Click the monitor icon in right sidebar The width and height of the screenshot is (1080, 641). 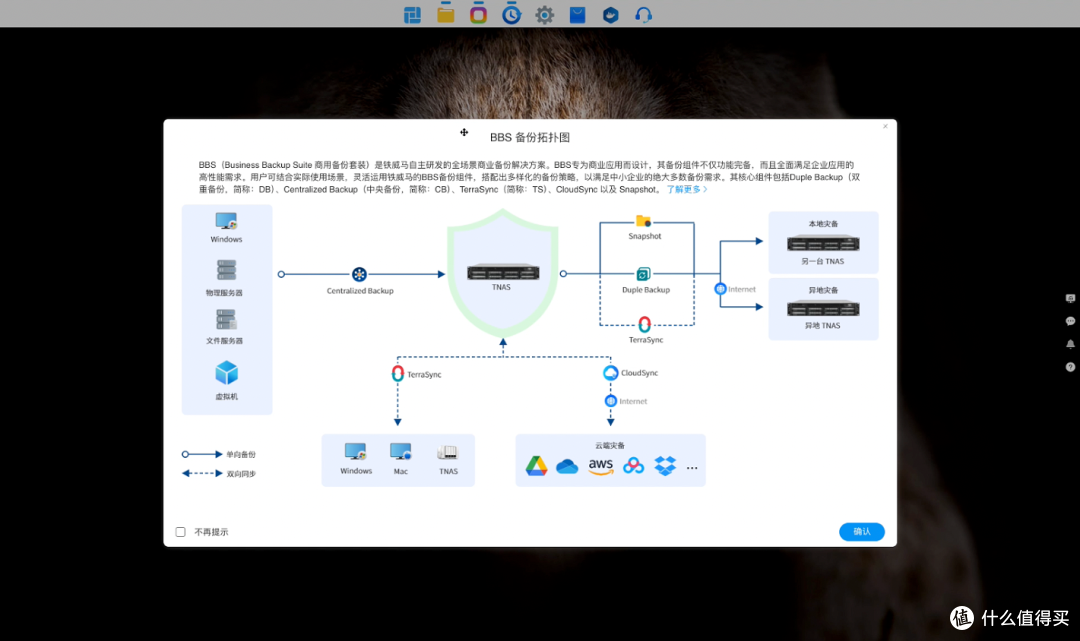point(1070,298)
